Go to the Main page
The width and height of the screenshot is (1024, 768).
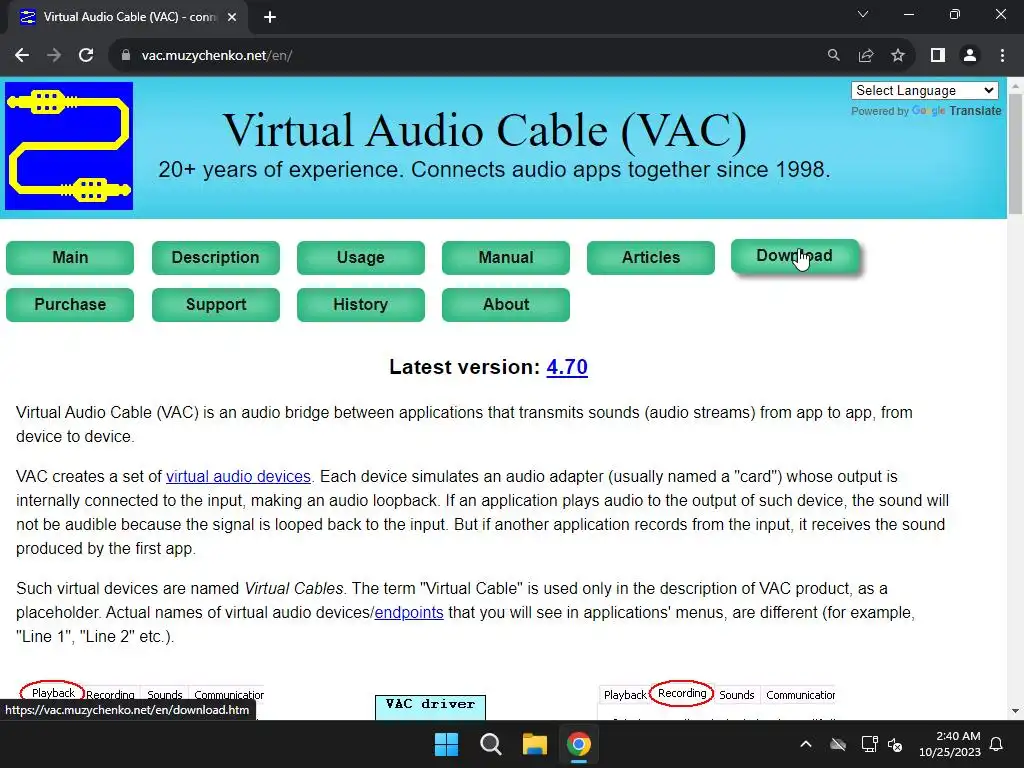pyautogui.click(x=70, y=257)
